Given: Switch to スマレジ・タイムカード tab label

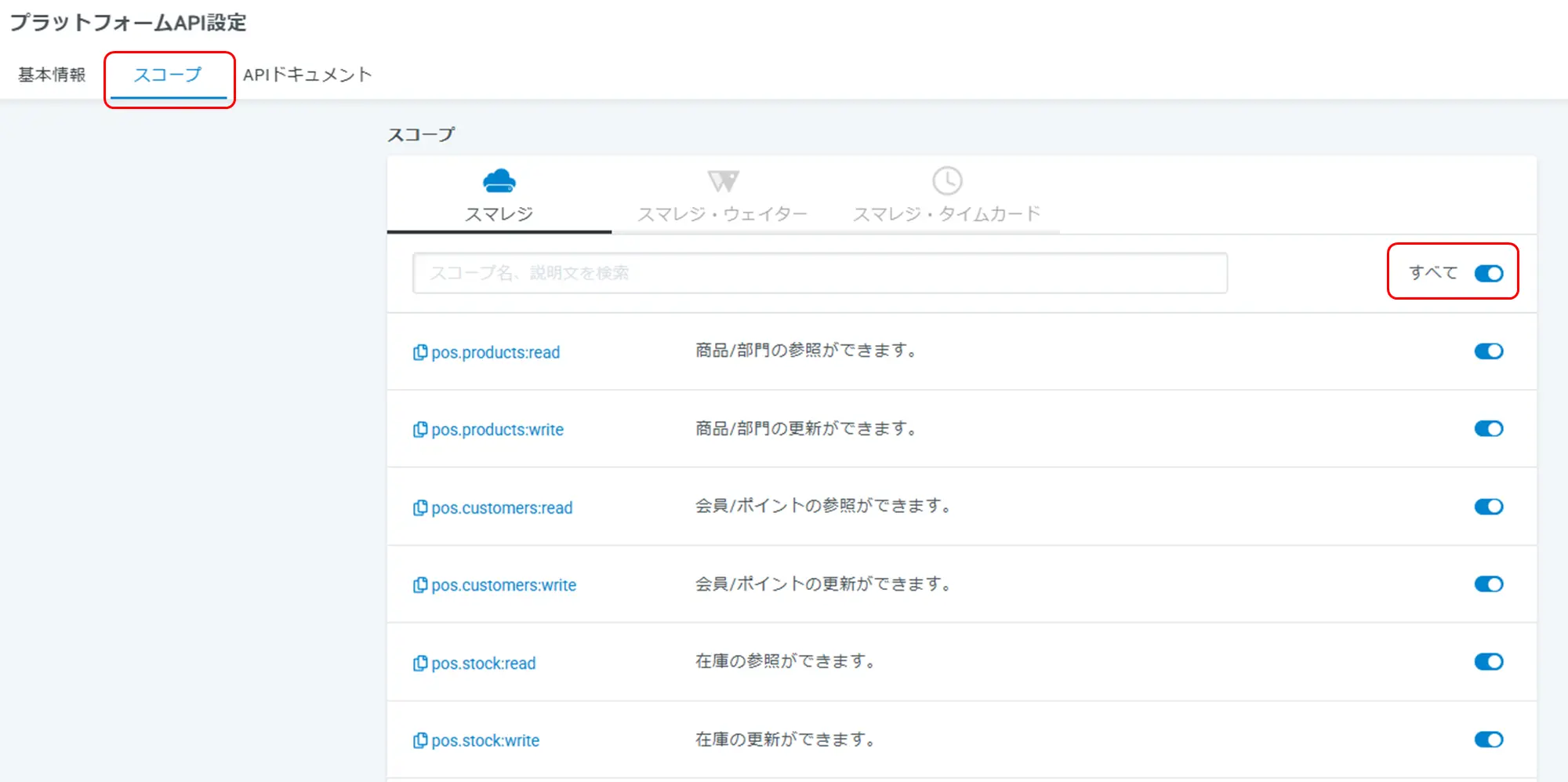Looking at the screenshot, I should pos(947,214).
